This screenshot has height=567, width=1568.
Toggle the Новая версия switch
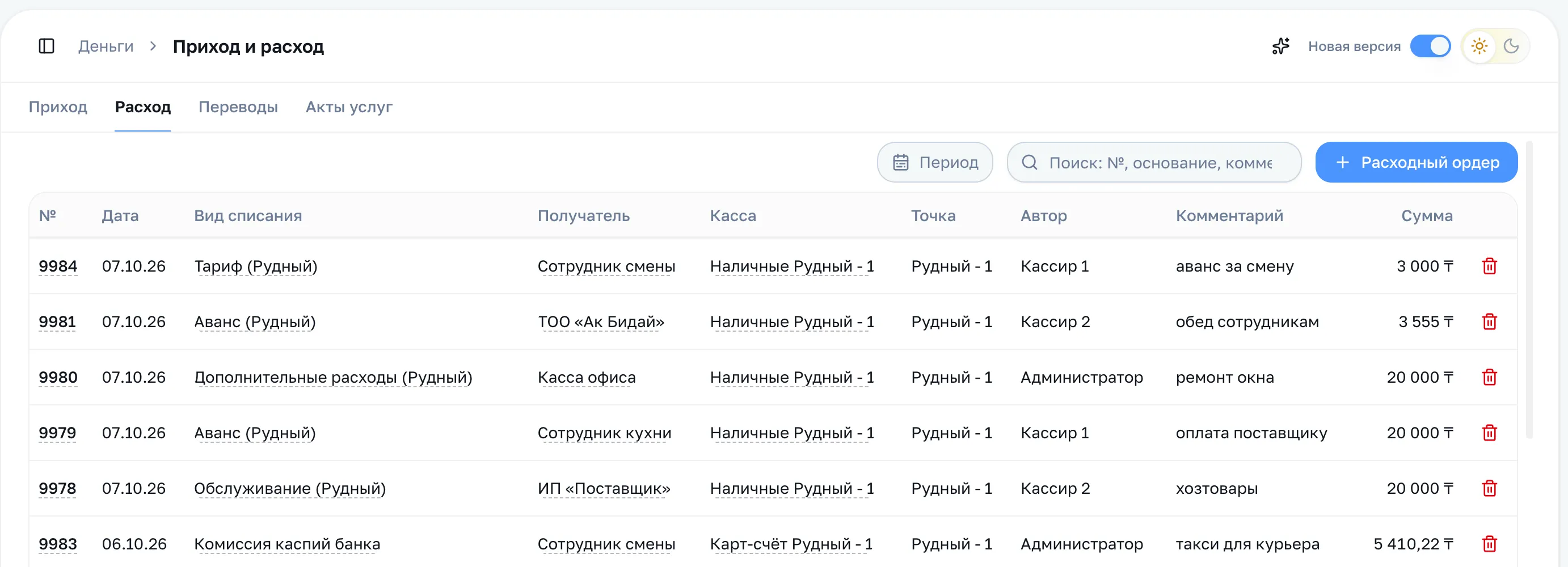[1430, 46]
